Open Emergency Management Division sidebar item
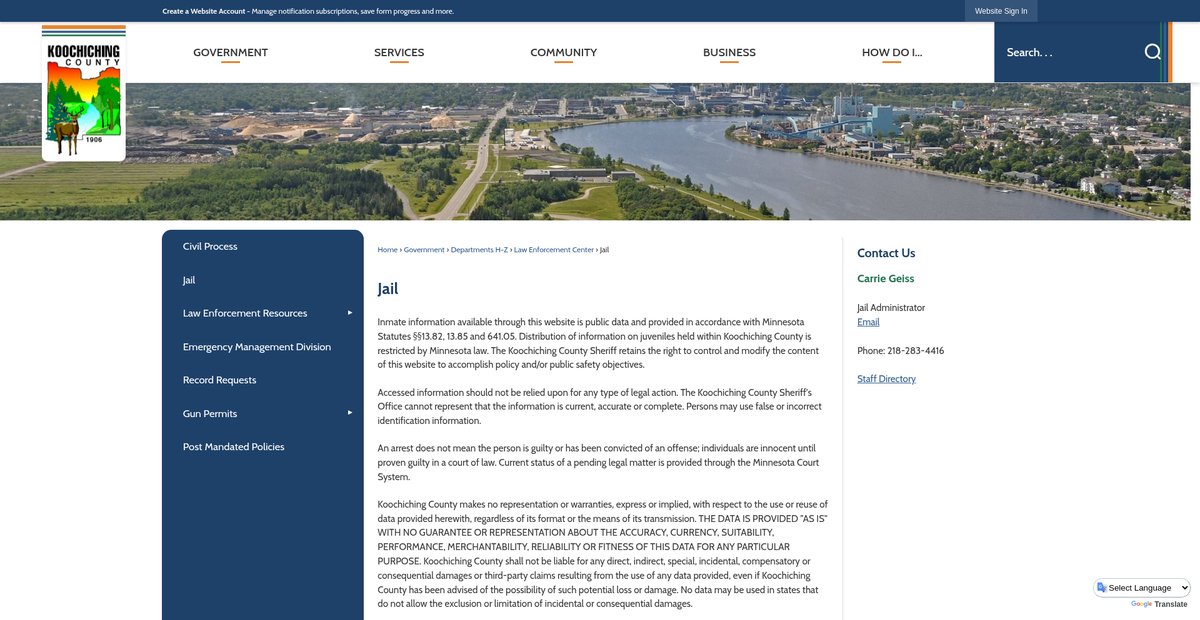Viewport: 1200px width, 620px height. pyautogui.click(x=256, y=347)
